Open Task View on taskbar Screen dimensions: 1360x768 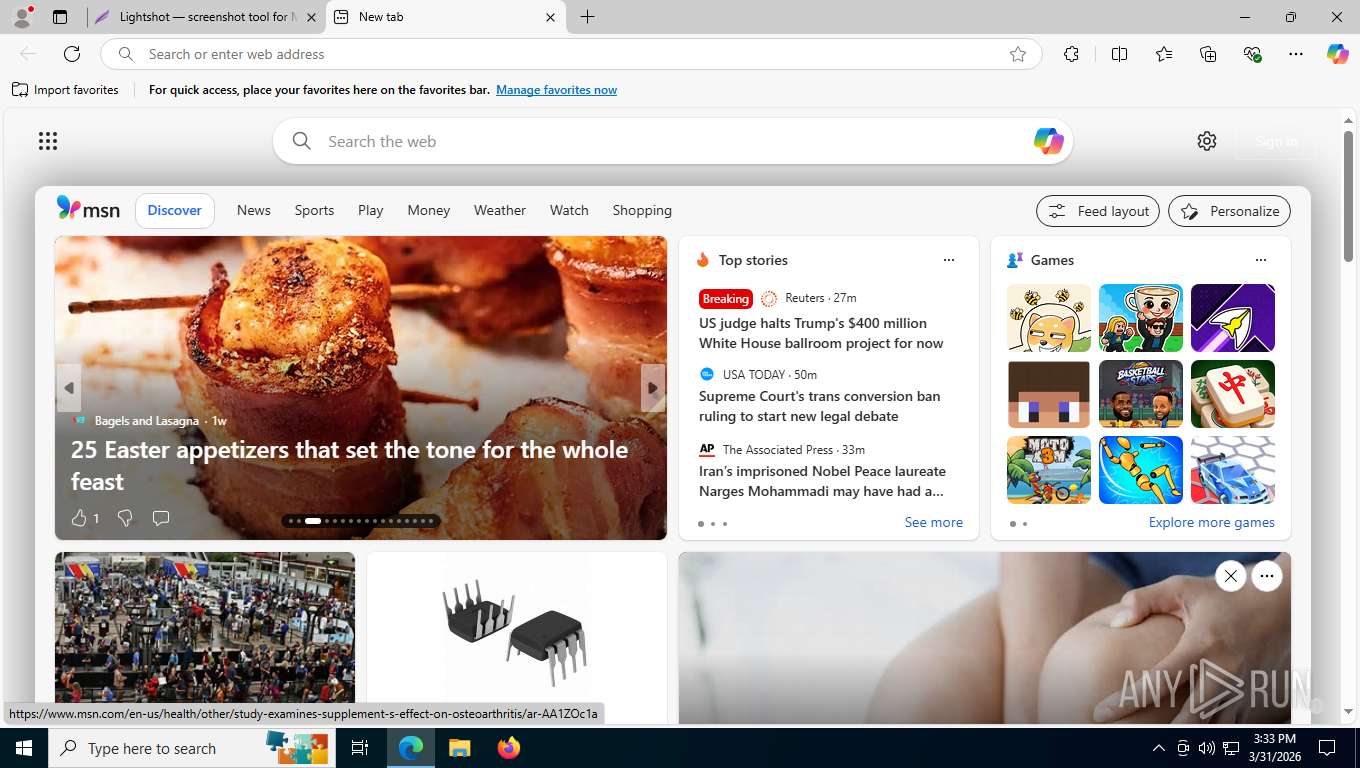(x=360, y=748)
